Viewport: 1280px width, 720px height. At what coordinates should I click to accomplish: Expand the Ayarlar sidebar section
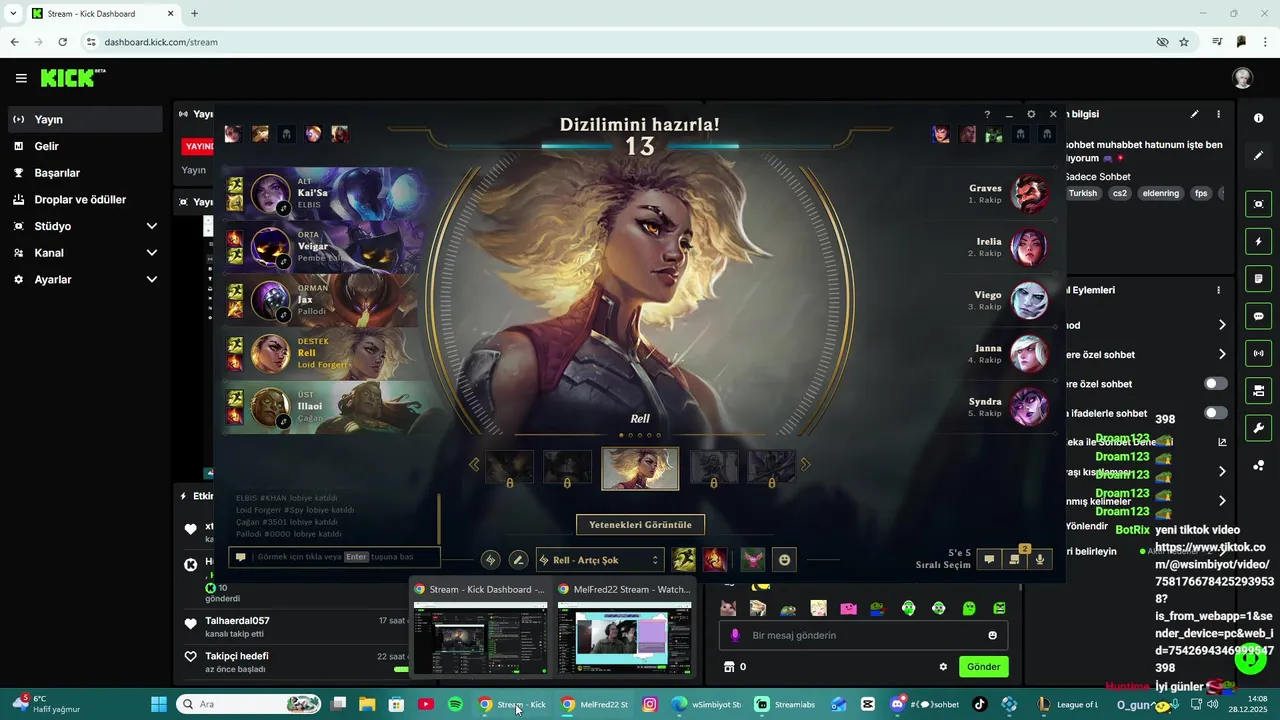(x=85, y=280)
